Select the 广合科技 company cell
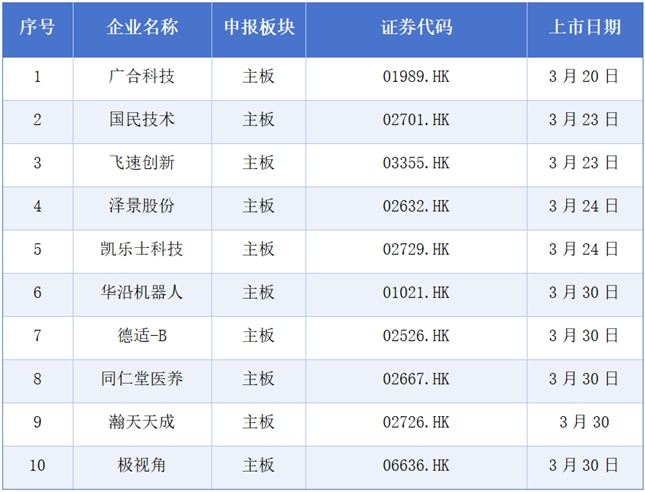 point(142,76)
